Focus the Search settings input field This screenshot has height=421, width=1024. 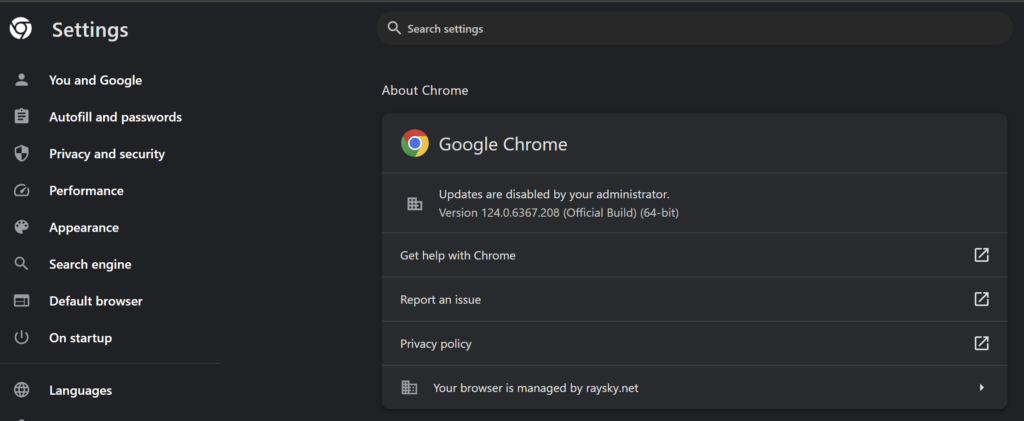(700, 29)
